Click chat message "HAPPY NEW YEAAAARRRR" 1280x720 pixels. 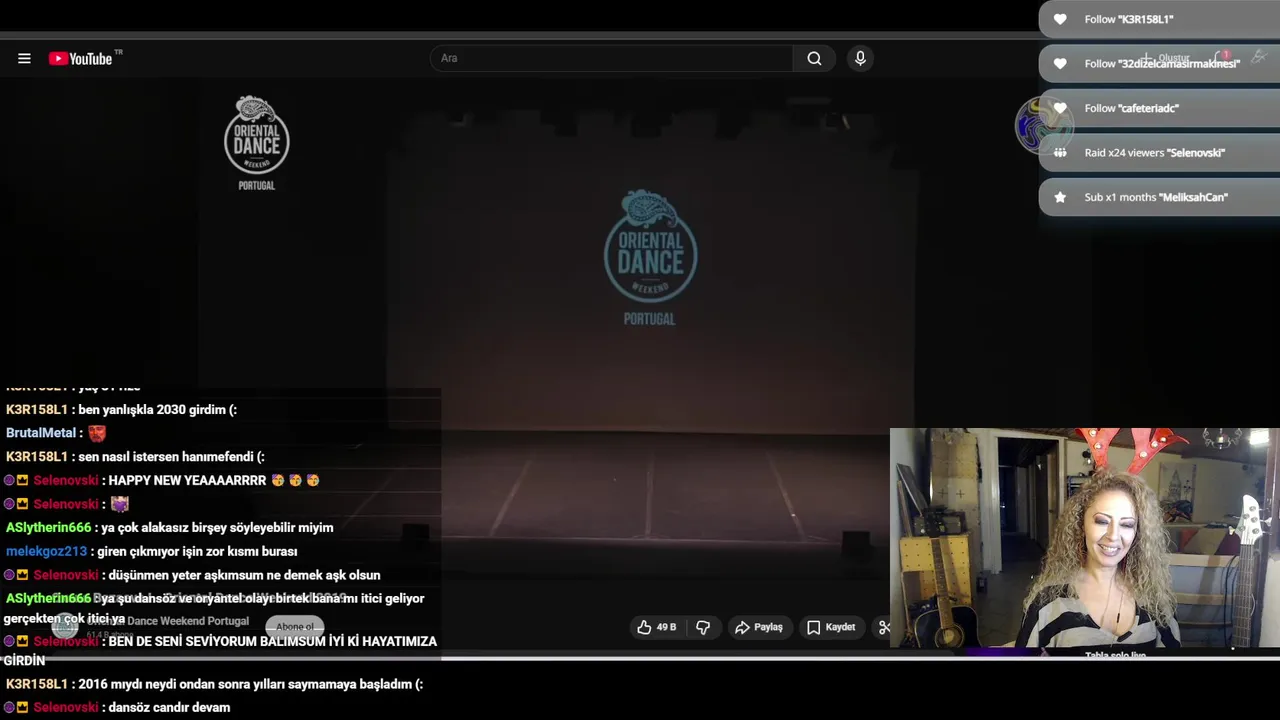point(187,480)
